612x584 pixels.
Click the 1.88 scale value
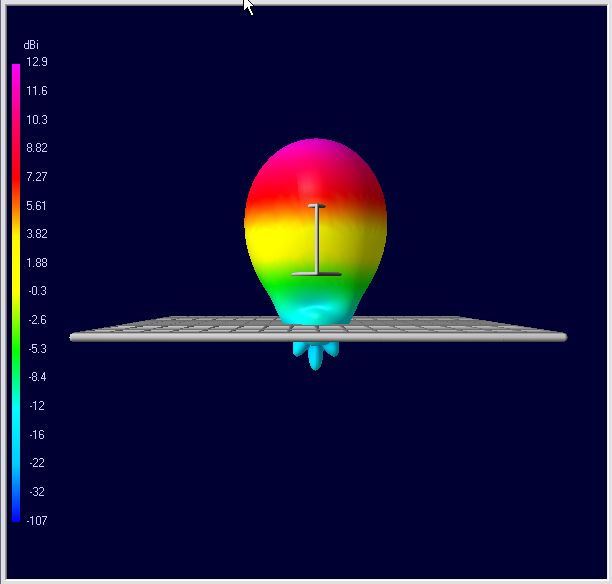tap(37, 263)
